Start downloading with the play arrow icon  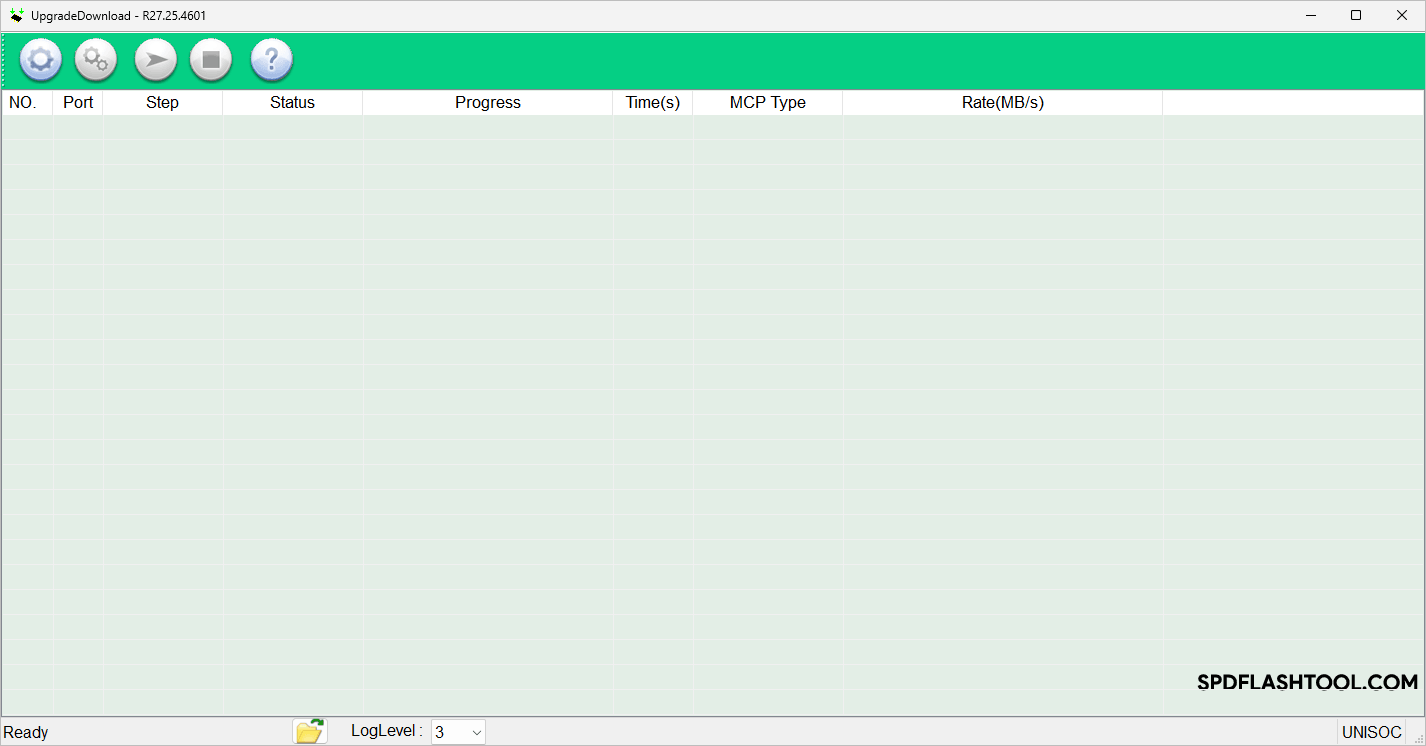coord(155,61)
